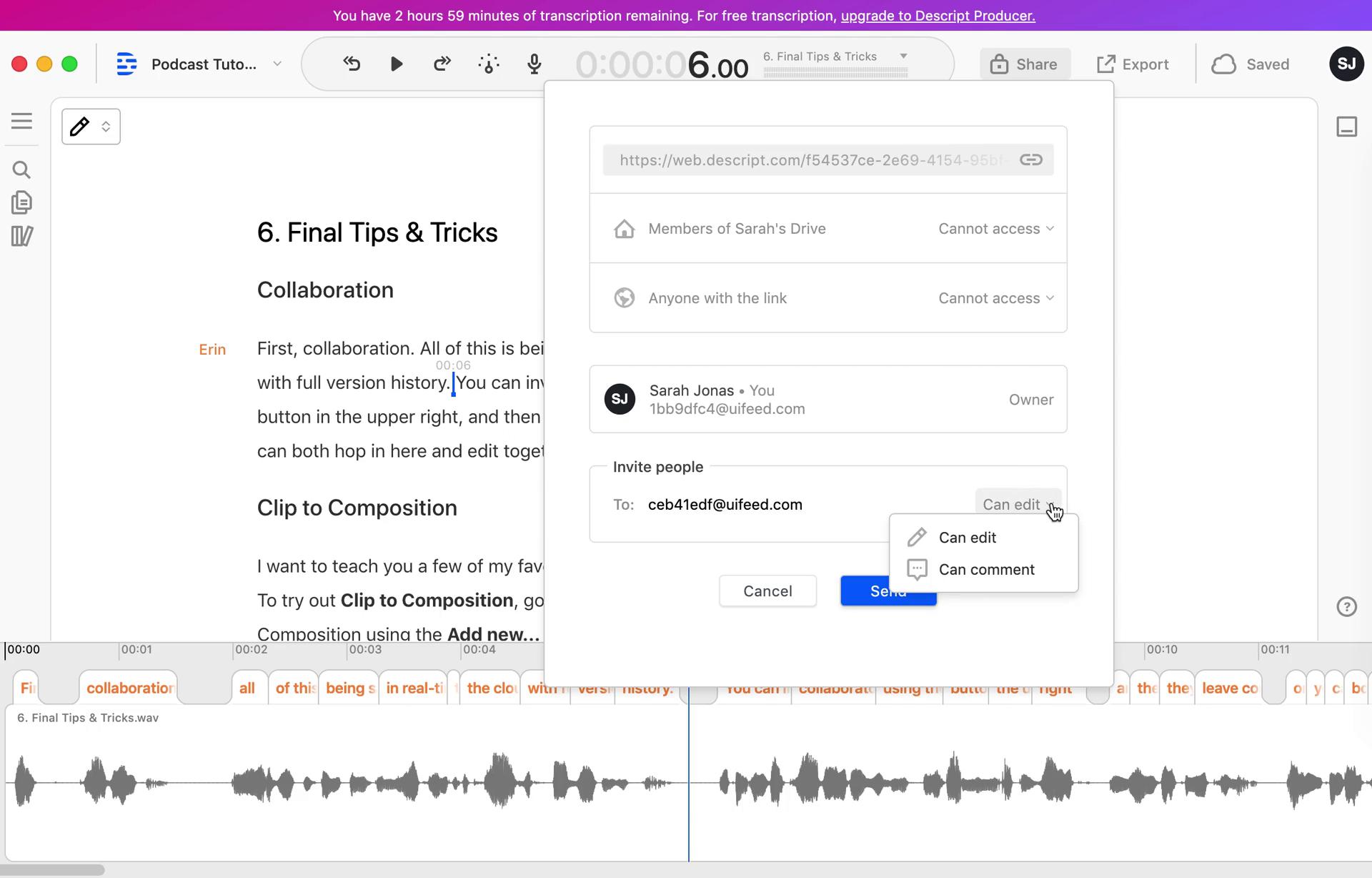Click the redo/fast-forward icon

tap(441, 64)
